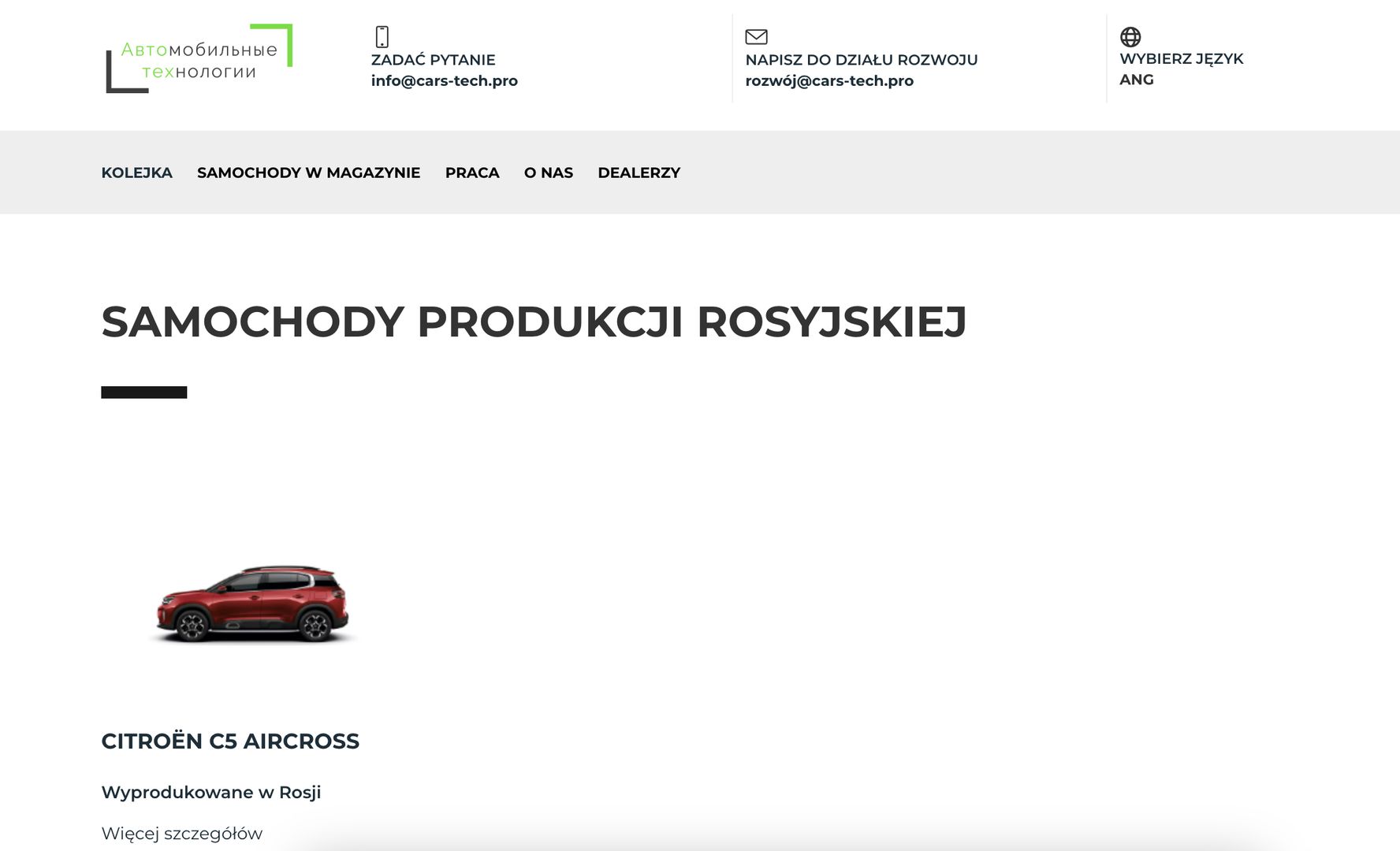Click the envelope mail icon
The height and width of the screenshot is (851, 1400).
pyautogui.click(x=756, y=36)
